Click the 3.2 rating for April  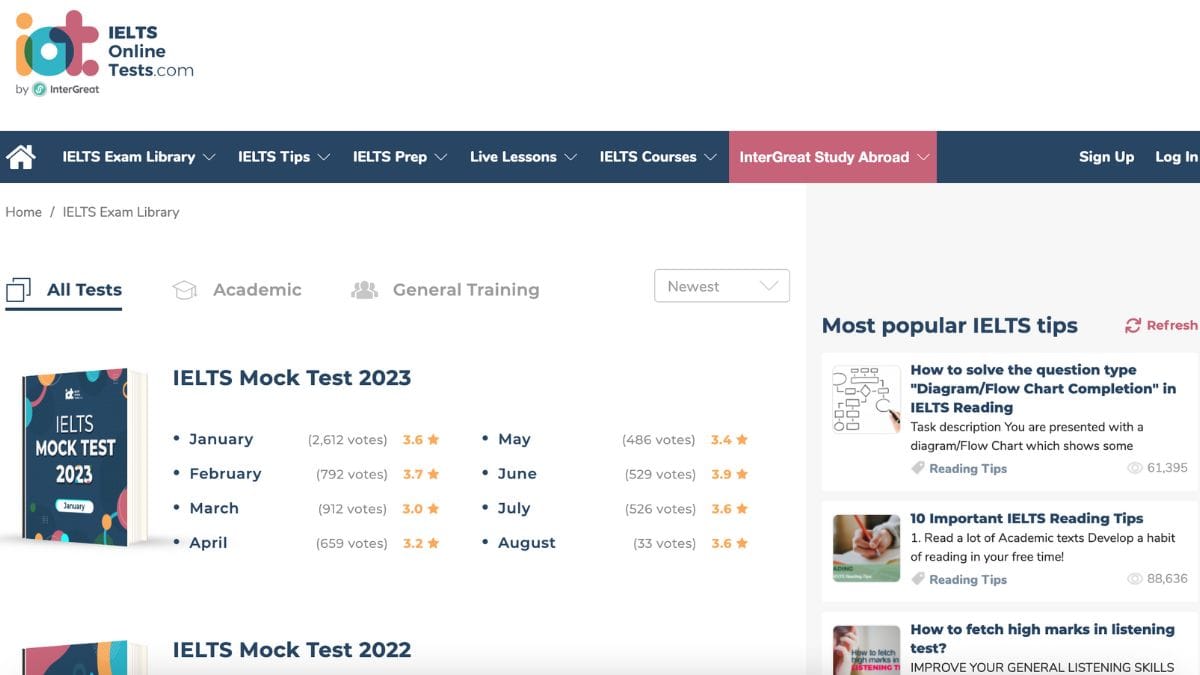click(x=413, y=544)
